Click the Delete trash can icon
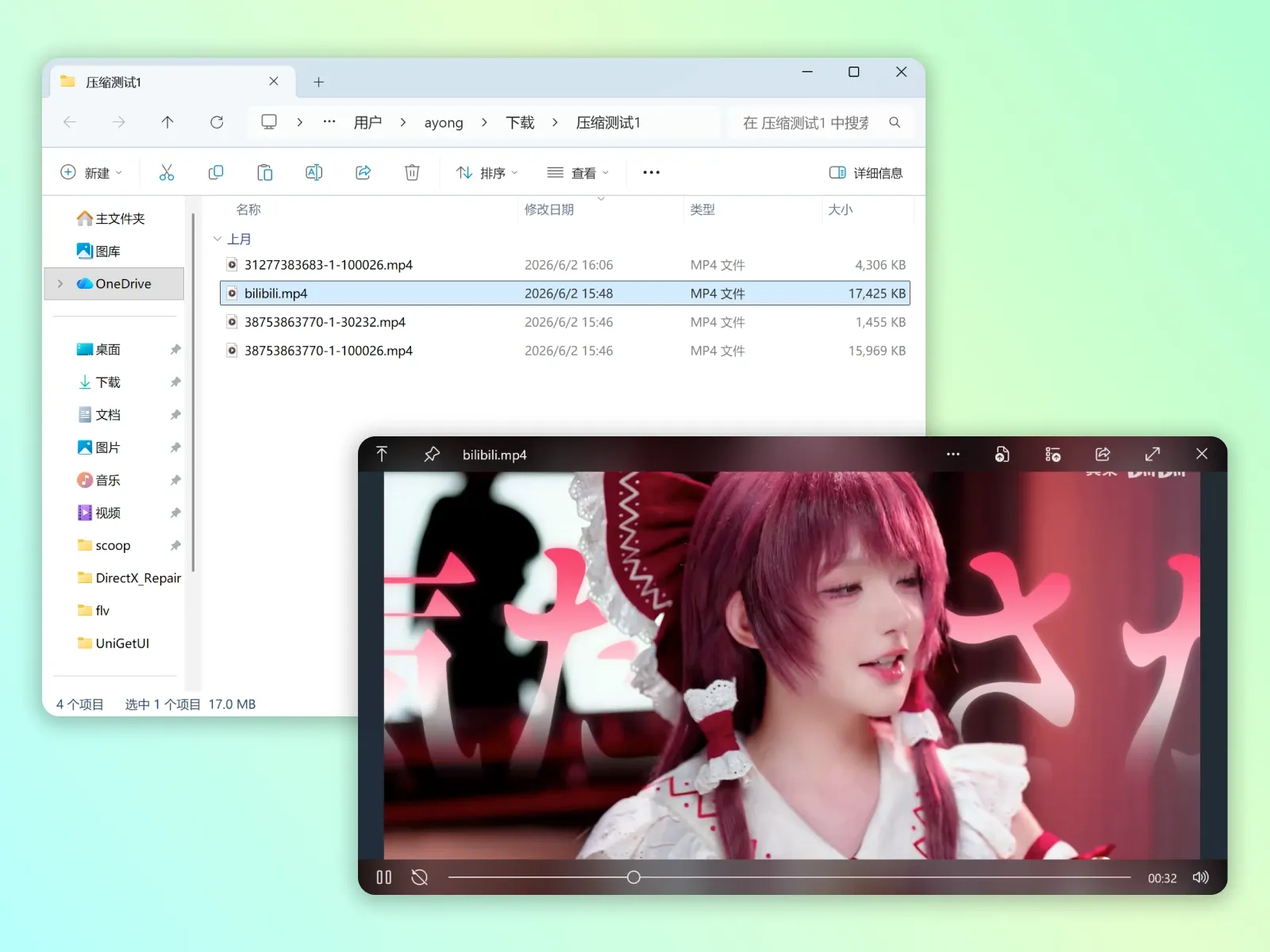Viewport: 1270px width, 952px height. pyautogui.click(x=412, y=172)
